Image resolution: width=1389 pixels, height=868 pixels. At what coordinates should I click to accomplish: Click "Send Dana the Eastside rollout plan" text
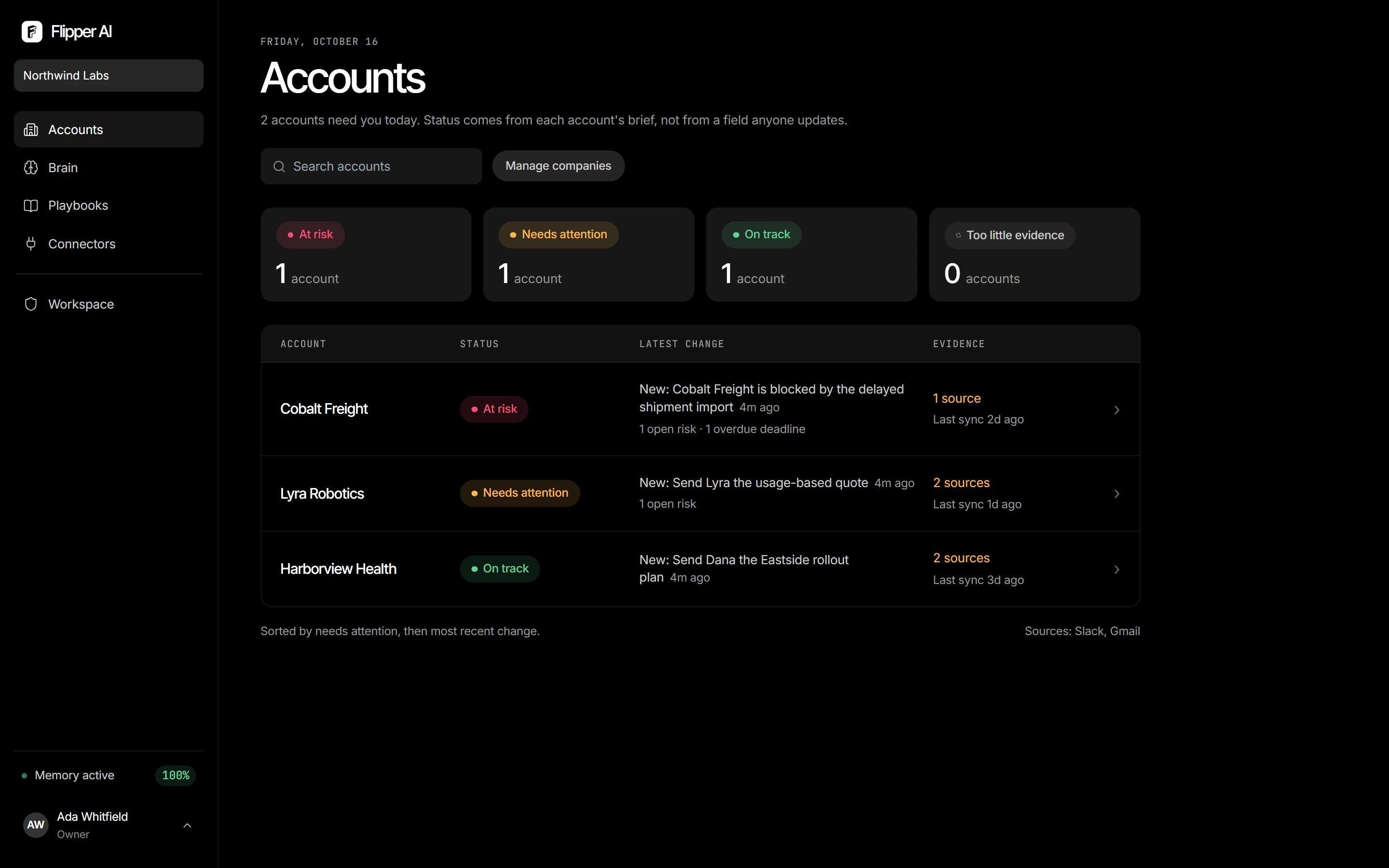(x=744, y=569)
